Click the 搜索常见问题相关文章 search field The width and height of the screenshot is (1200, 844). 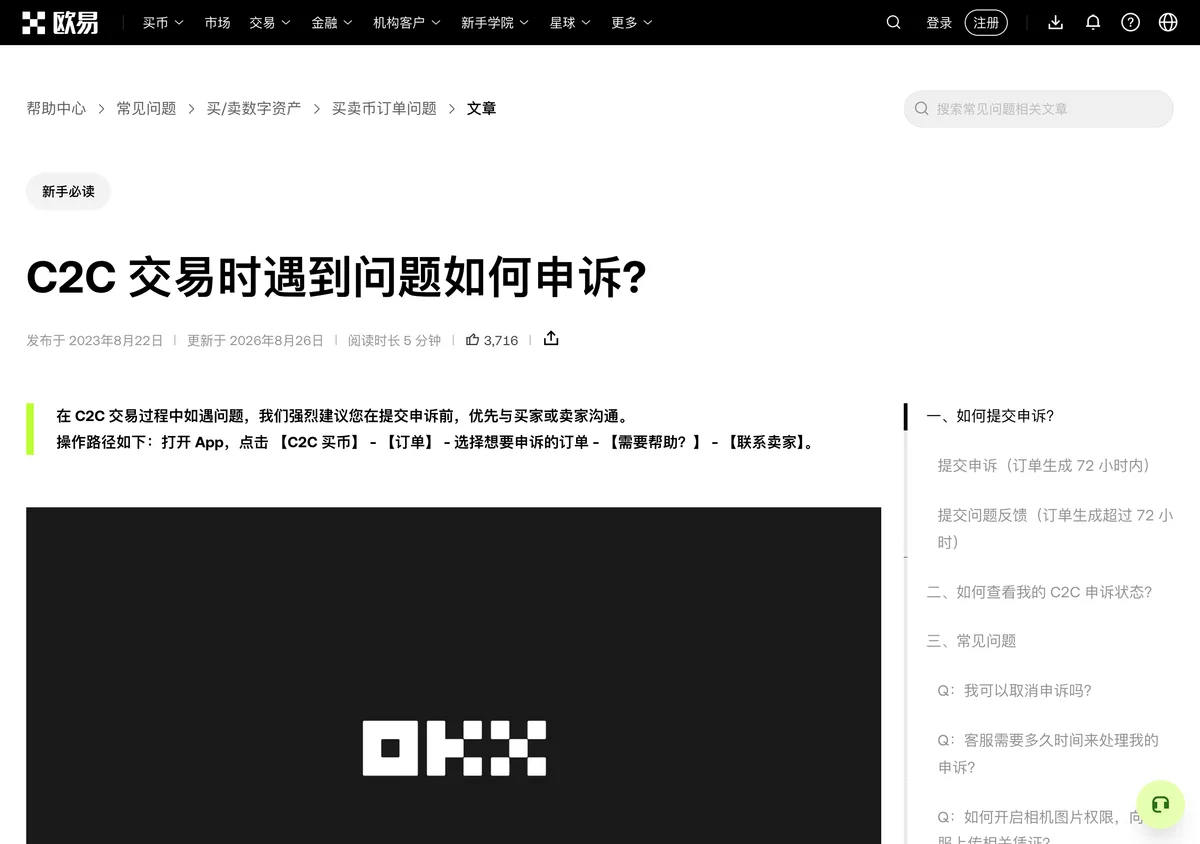coord(1038,108)
